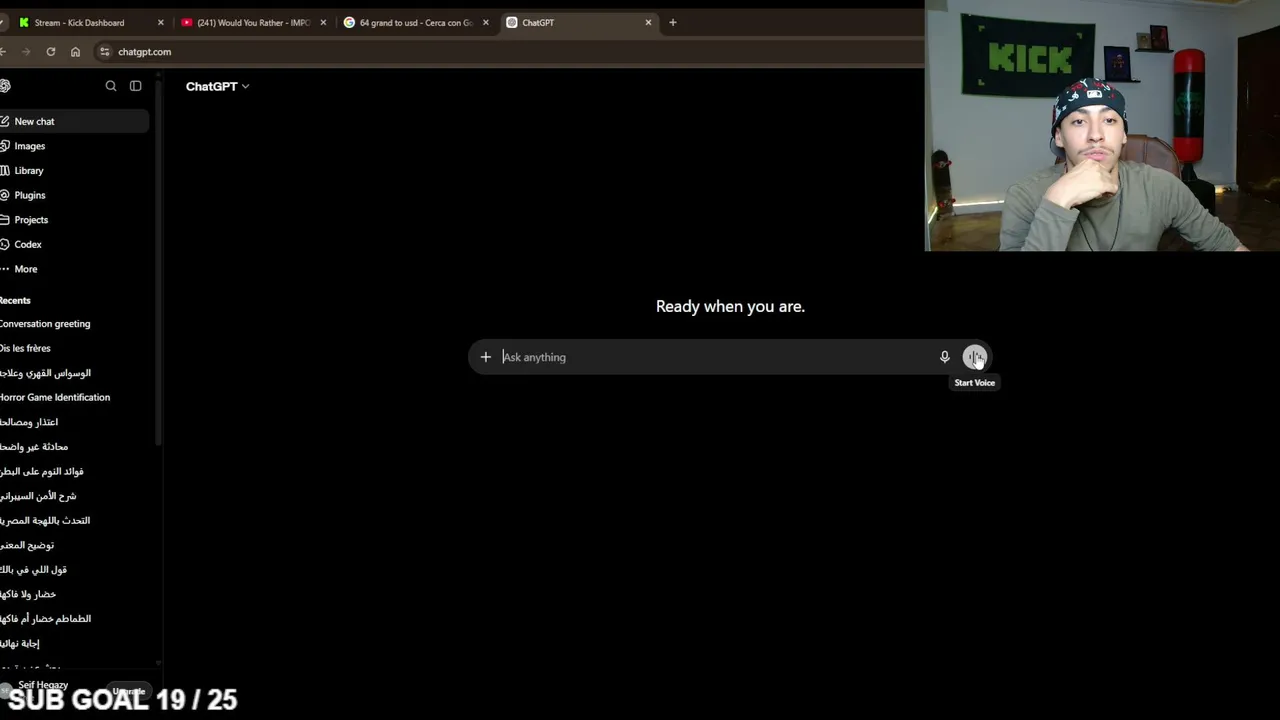Image resolution: width=1280 pixels, height=720 pixels.
Task: Open a new browser tab
Action: [x=673, y=22]
